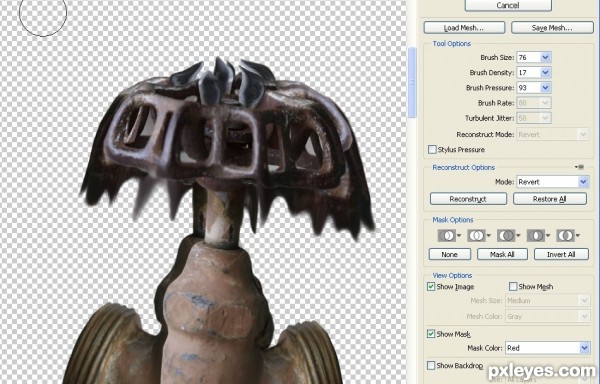This screenshot has height=384, width=600.
Task: Click the Replace Selection mask icon
Action: pyautogui.click(x=446, y=235)
